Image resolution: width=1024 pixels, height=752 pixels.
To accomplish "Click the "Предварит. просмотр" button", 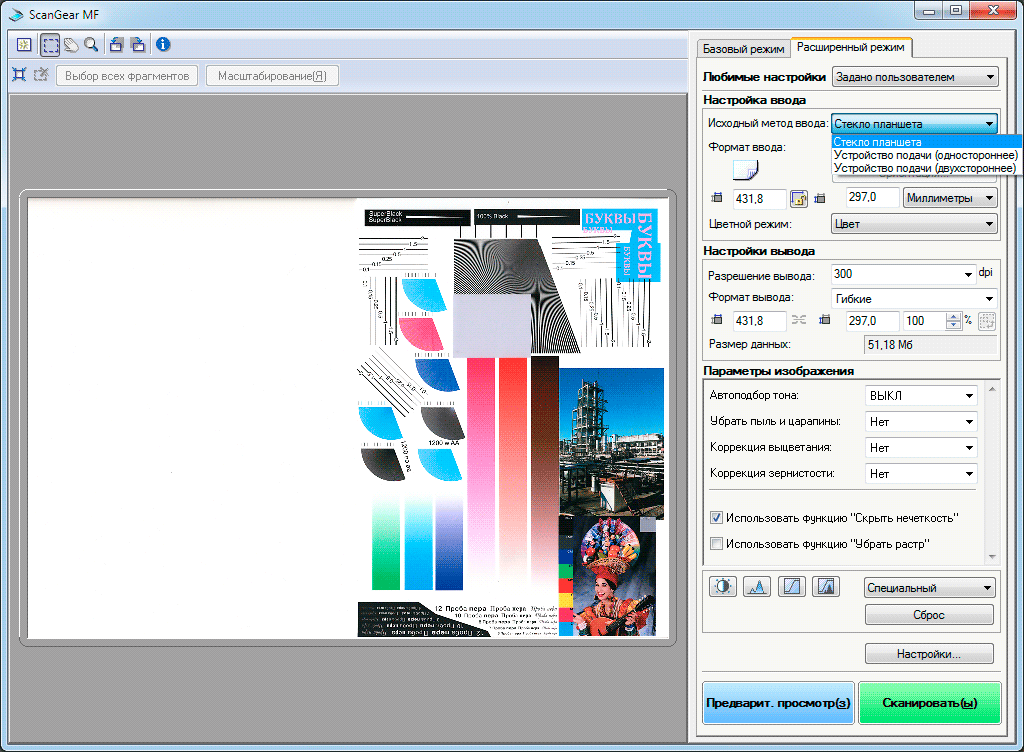I will (778, 703).
